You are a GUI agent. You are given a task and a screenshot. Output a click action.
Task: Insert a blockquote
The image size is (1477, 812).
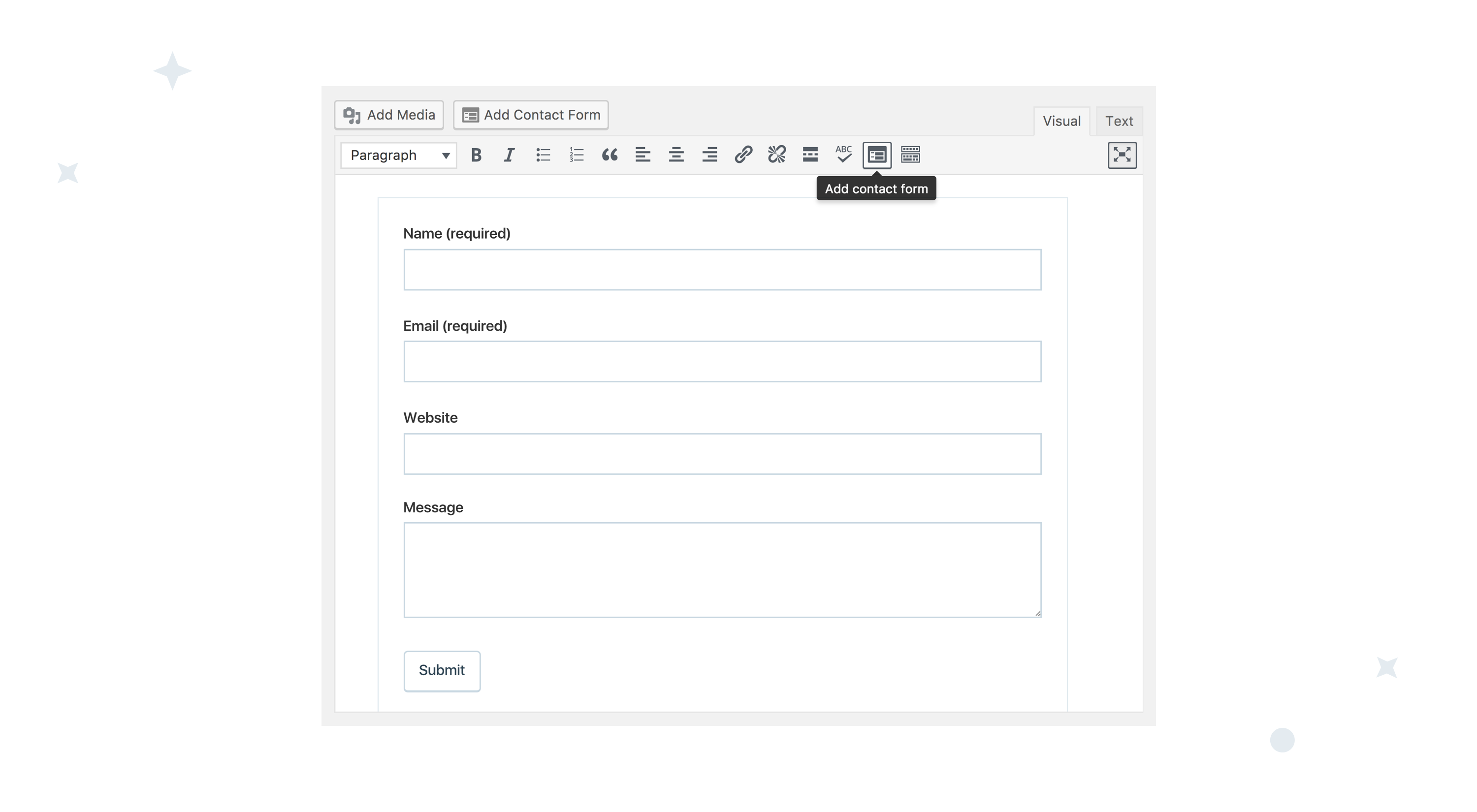click(610, 155)
